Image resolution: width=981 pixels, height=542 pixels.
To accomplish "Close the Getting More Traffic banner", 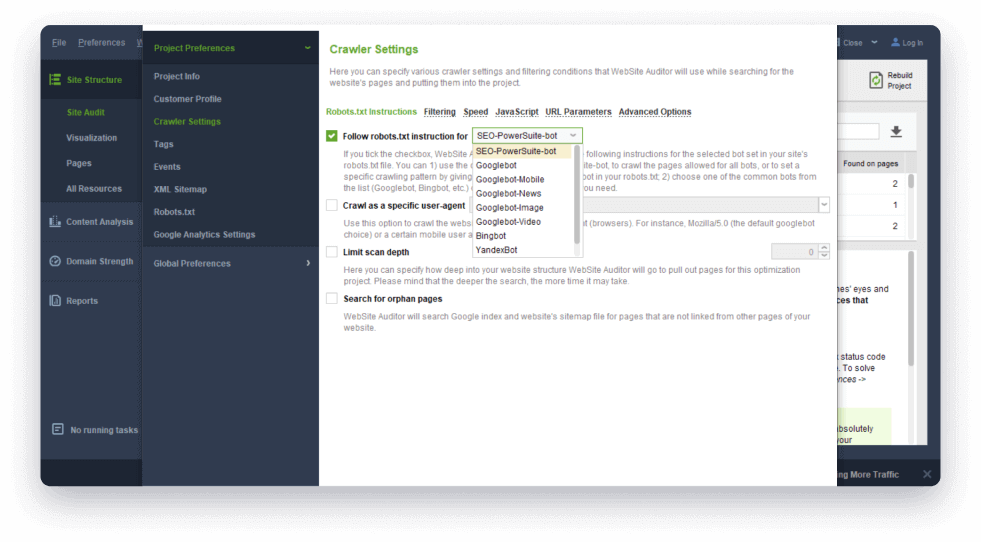I will pyautogui.click(x=927, y=474).
